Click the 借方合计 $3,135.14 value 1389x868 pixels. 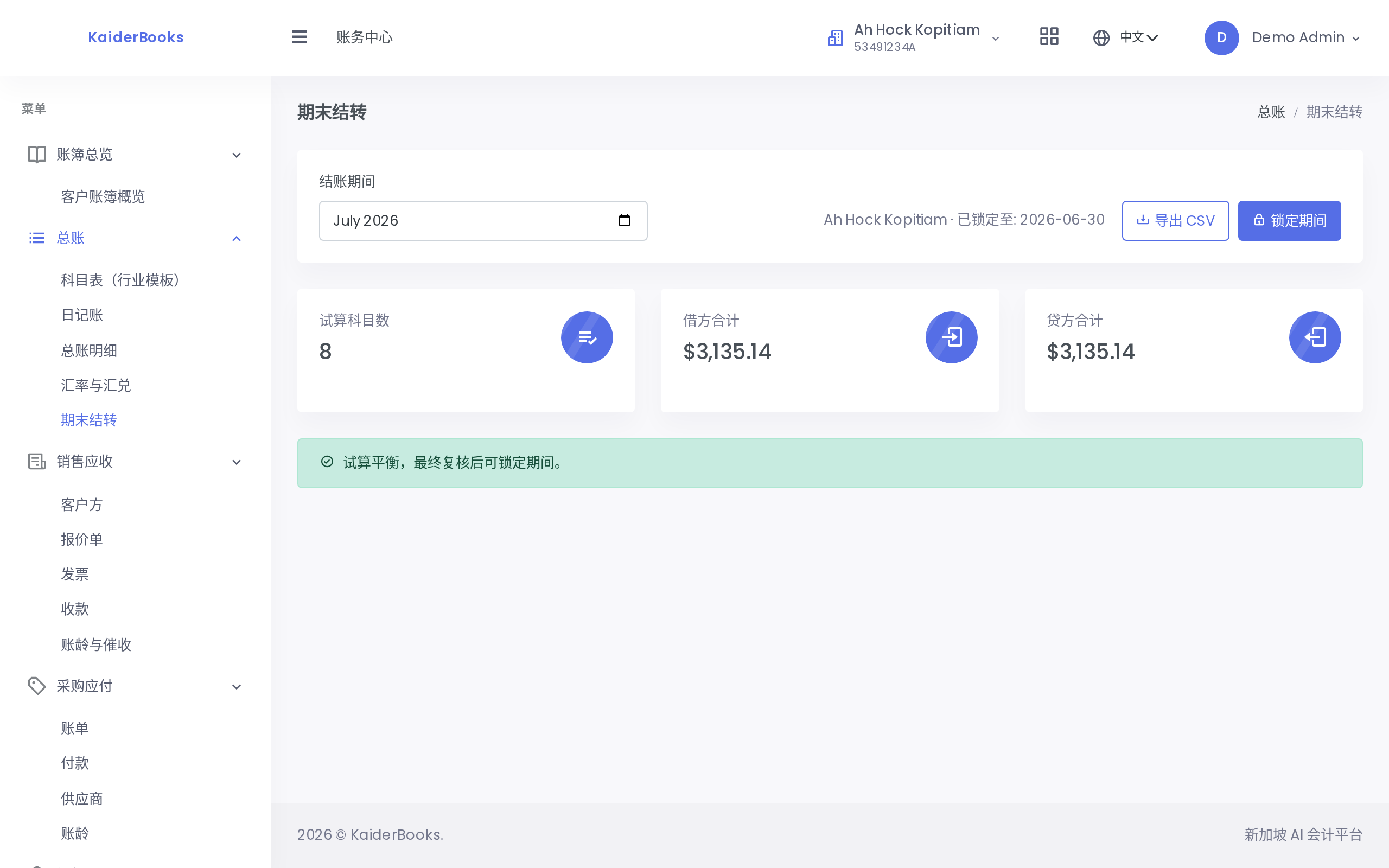pyautogui.click(x=727, y=352)
